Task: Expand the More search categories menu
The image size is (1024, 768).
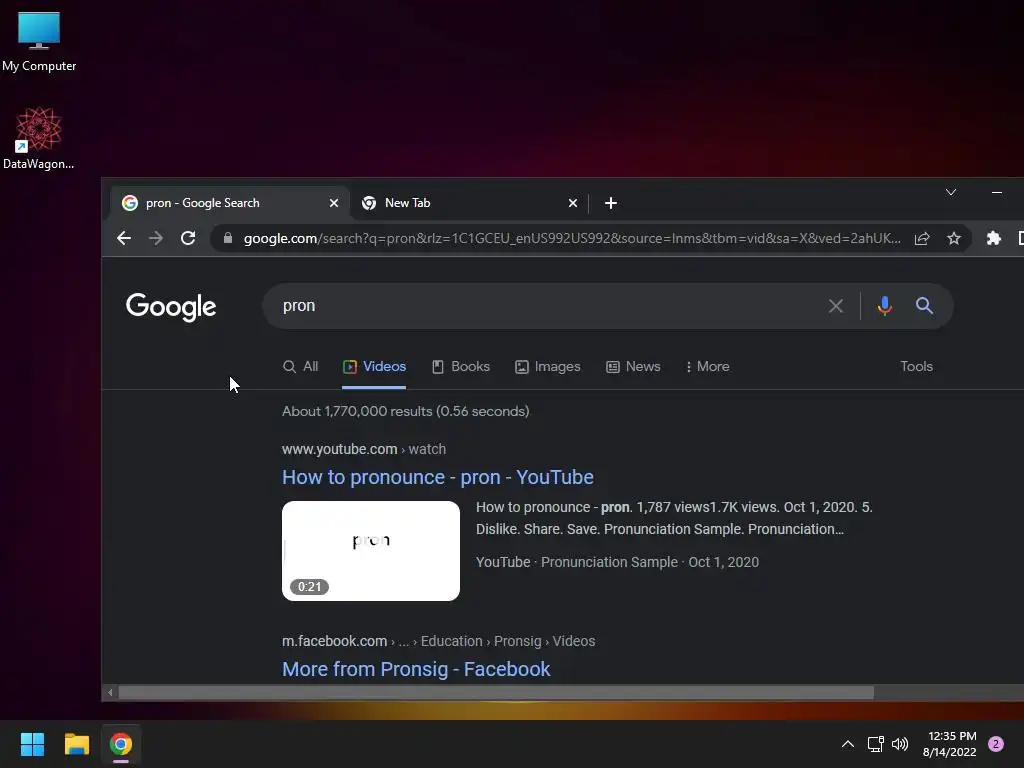Action: click(x=707, y=366)
